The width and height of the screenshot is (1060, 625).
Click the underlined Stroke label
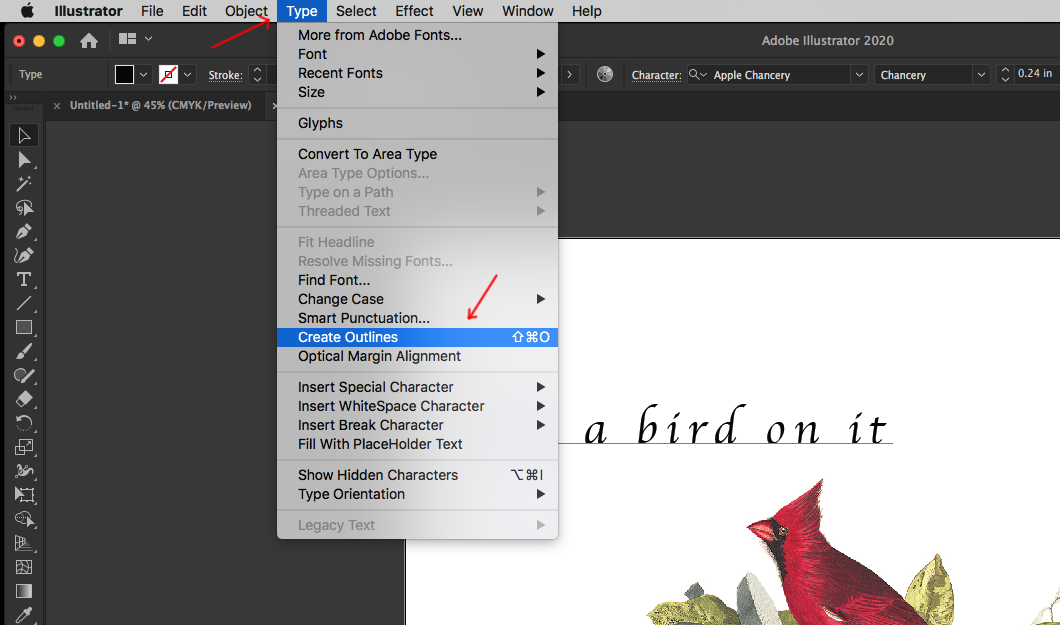coord(224,74)
